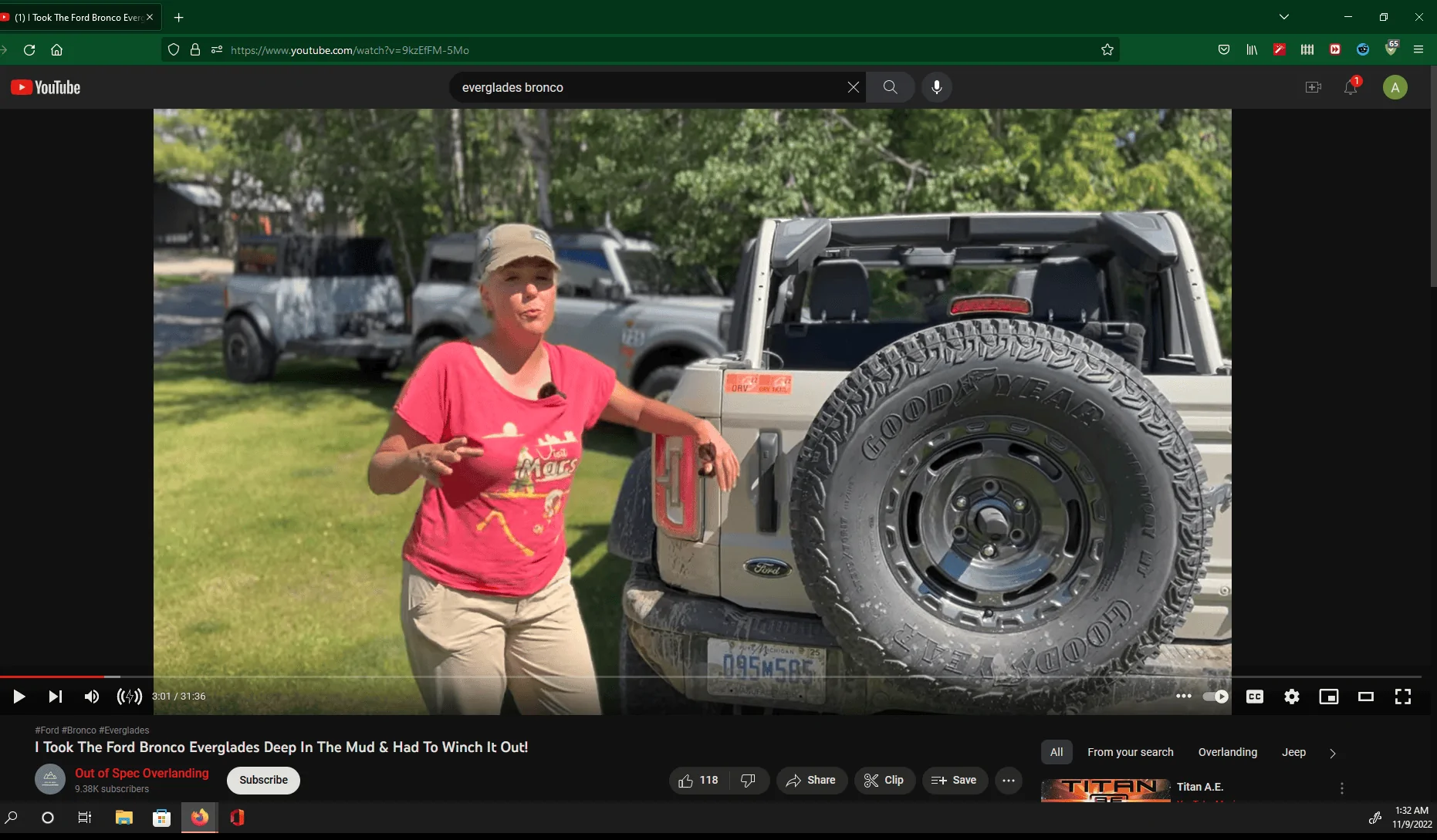Image resolution: width=1437 pixels, height=840 pixels.
Task: List all tabs dropdown arrow
Action: click(1284, 17)
